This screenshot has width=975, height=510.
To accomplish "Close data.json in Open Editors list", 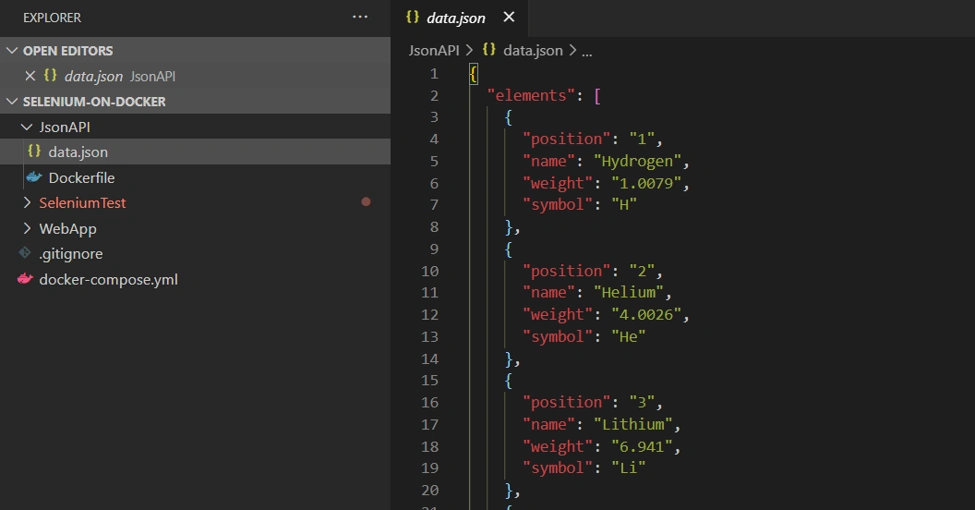I will pos(30,76).
